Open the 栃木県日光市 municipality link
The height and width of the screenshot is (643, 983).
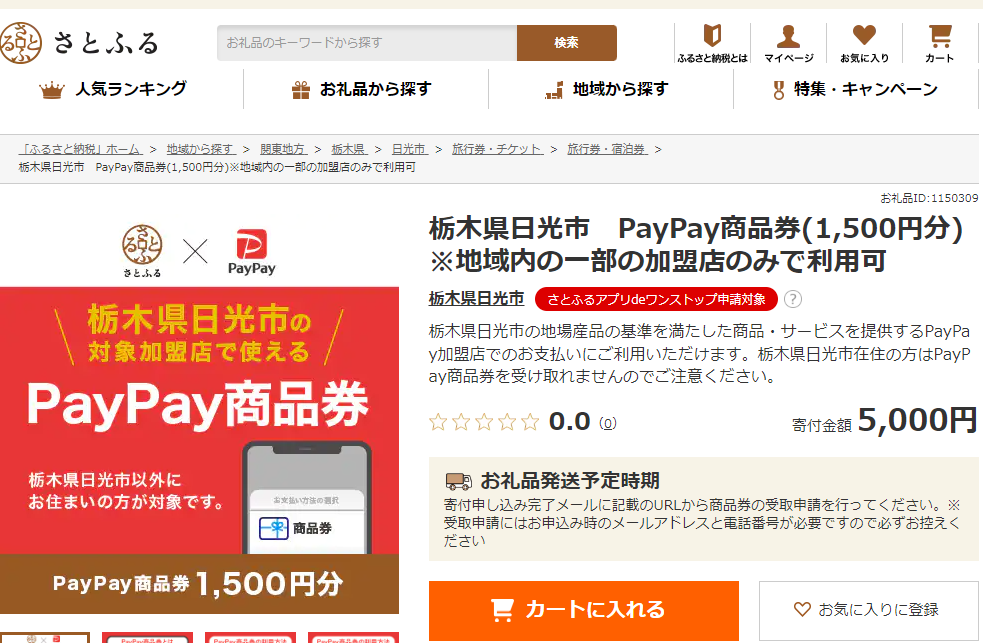(476, 299)
